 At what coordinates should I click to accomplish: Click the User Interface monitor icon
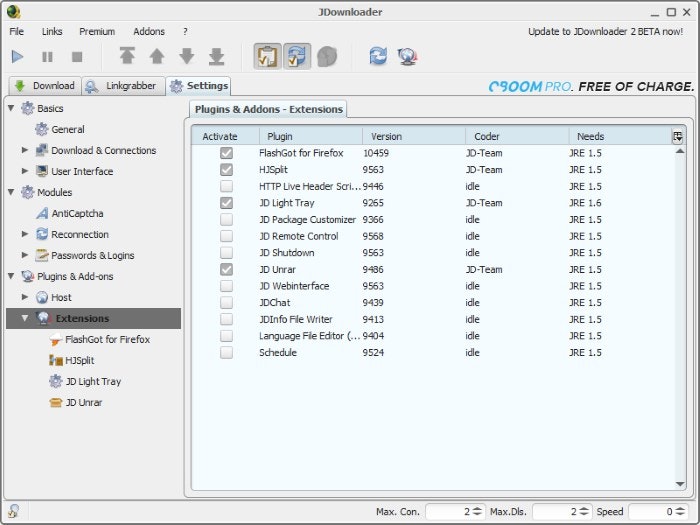42,171
